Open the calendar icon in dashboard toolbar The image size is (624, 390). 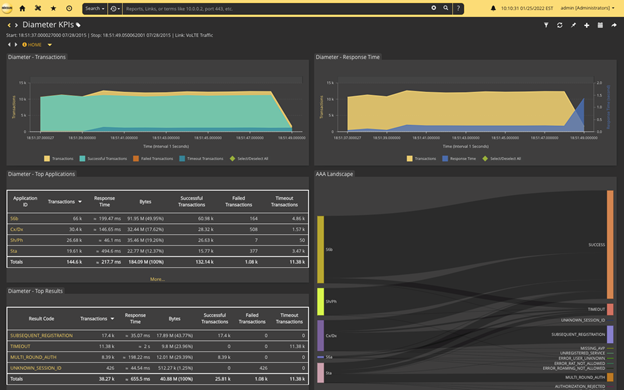tap(600, 25)
